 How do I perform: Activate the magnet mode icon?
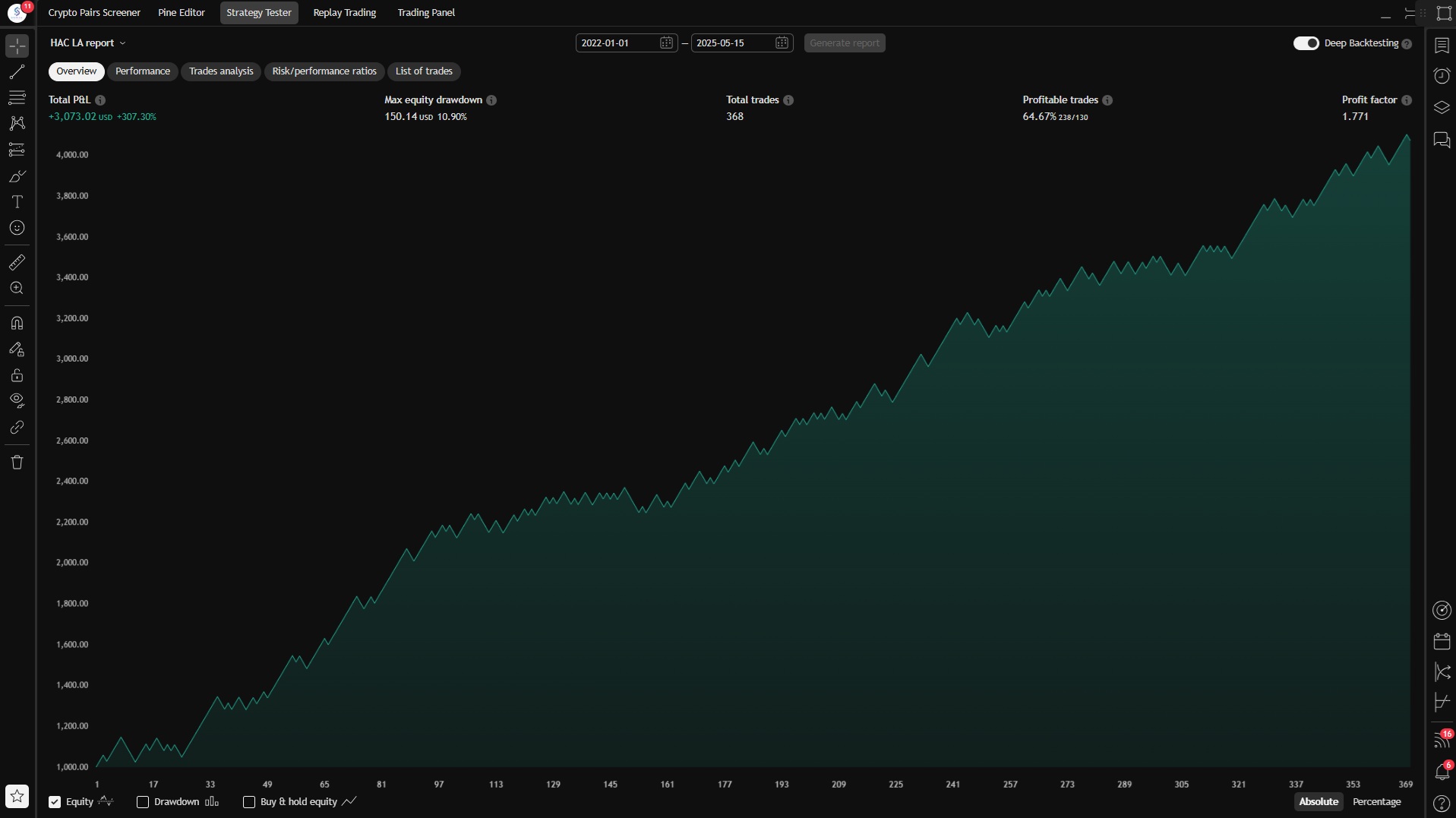pos(17,323)
